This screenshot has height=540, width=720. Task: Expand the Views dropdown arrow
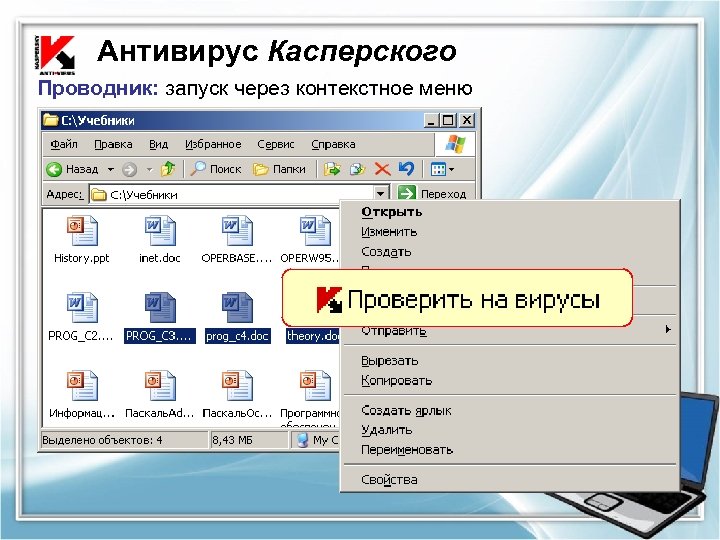(451, 169)
